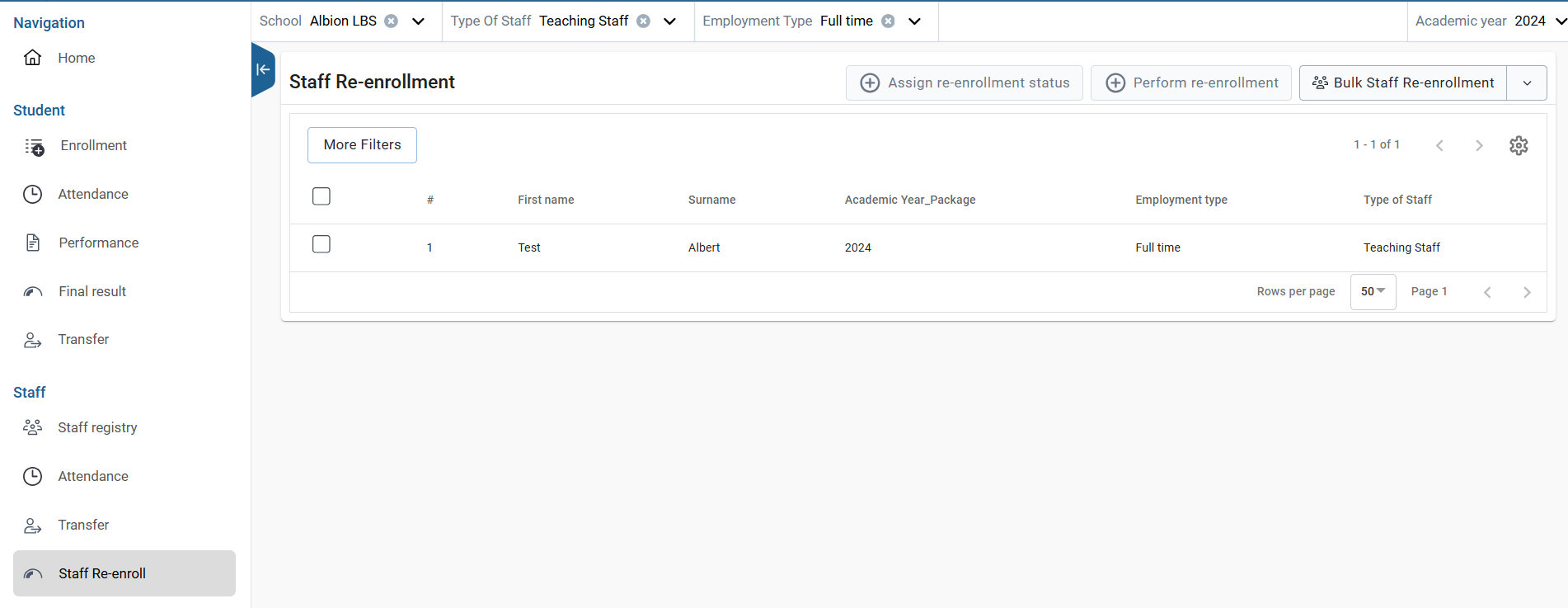Viewport: 1568px width, 608px height.
Task: Click Perform re-enrollment button
Action: coord(1191,83)
